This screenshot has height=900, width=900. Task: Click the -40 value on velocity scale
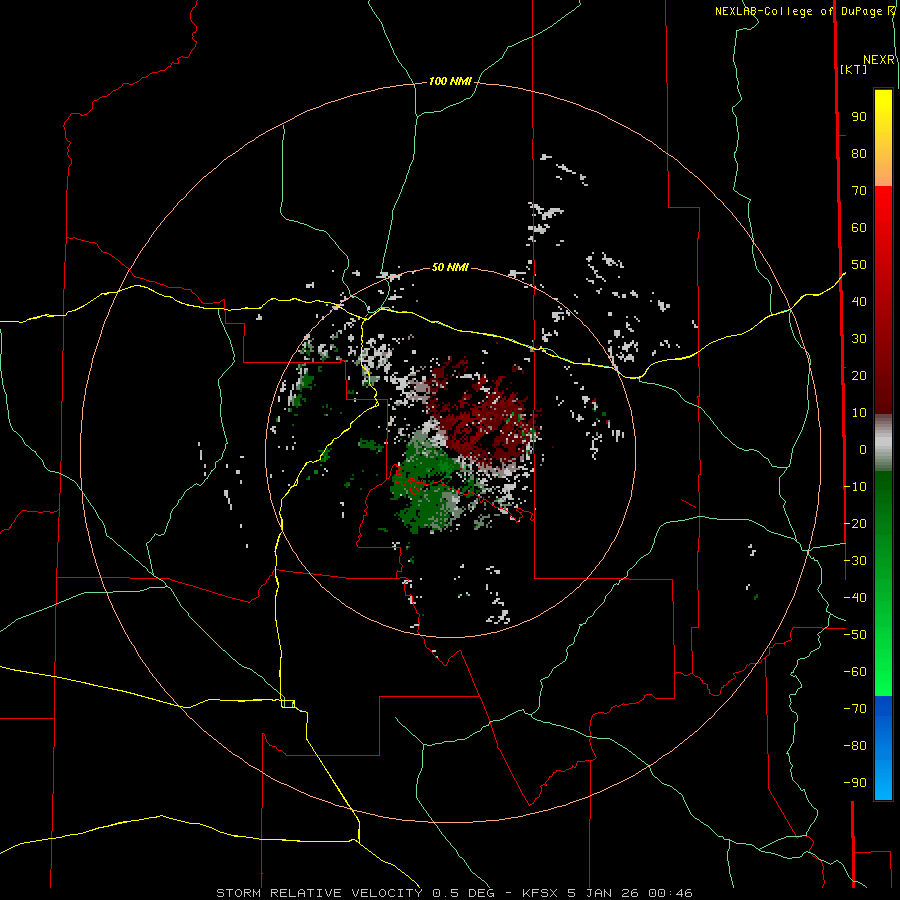(855, 598)
